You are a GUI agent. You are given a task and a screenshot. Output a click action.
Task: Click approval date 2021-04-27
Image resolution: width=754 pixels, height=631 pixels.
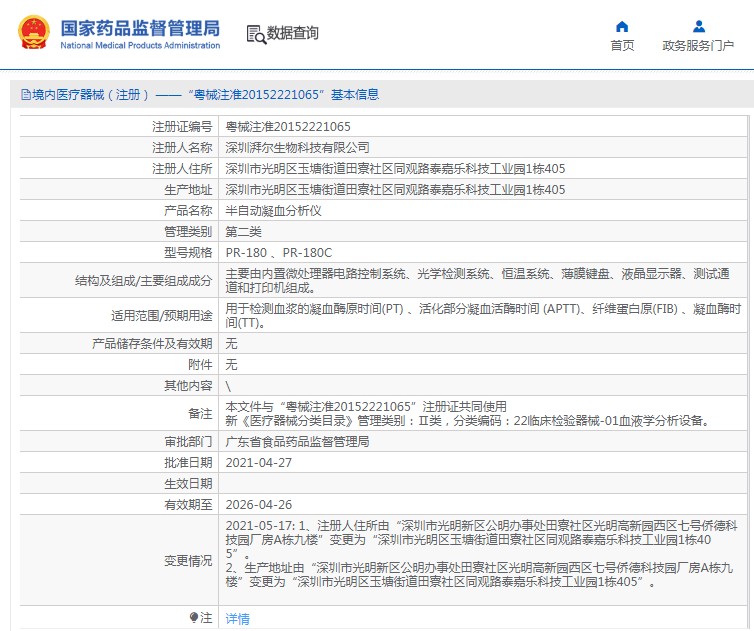point(259,462)
